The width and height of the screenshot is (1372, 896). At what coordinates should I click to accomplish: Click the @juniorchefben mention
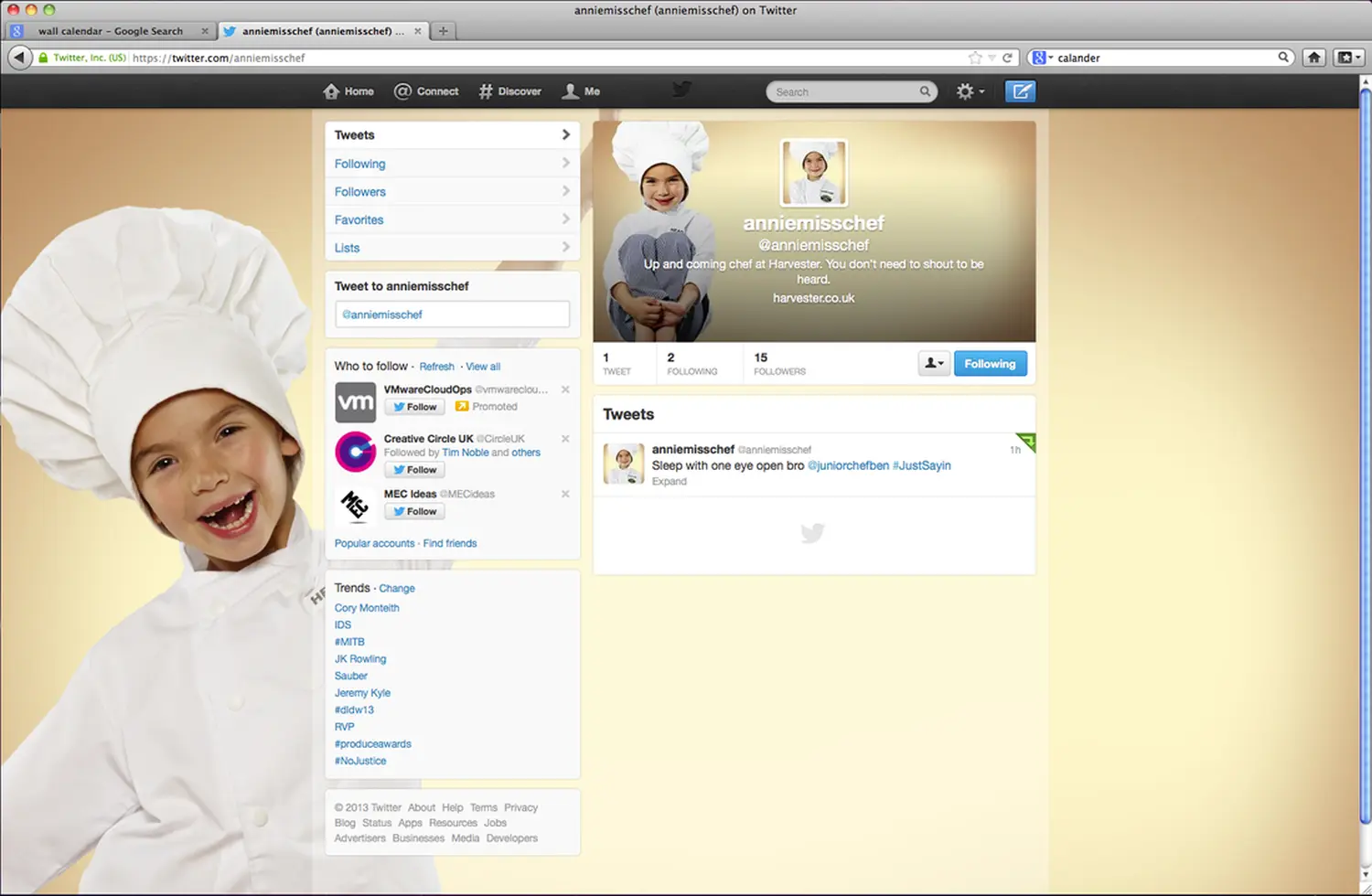point(848,465)
